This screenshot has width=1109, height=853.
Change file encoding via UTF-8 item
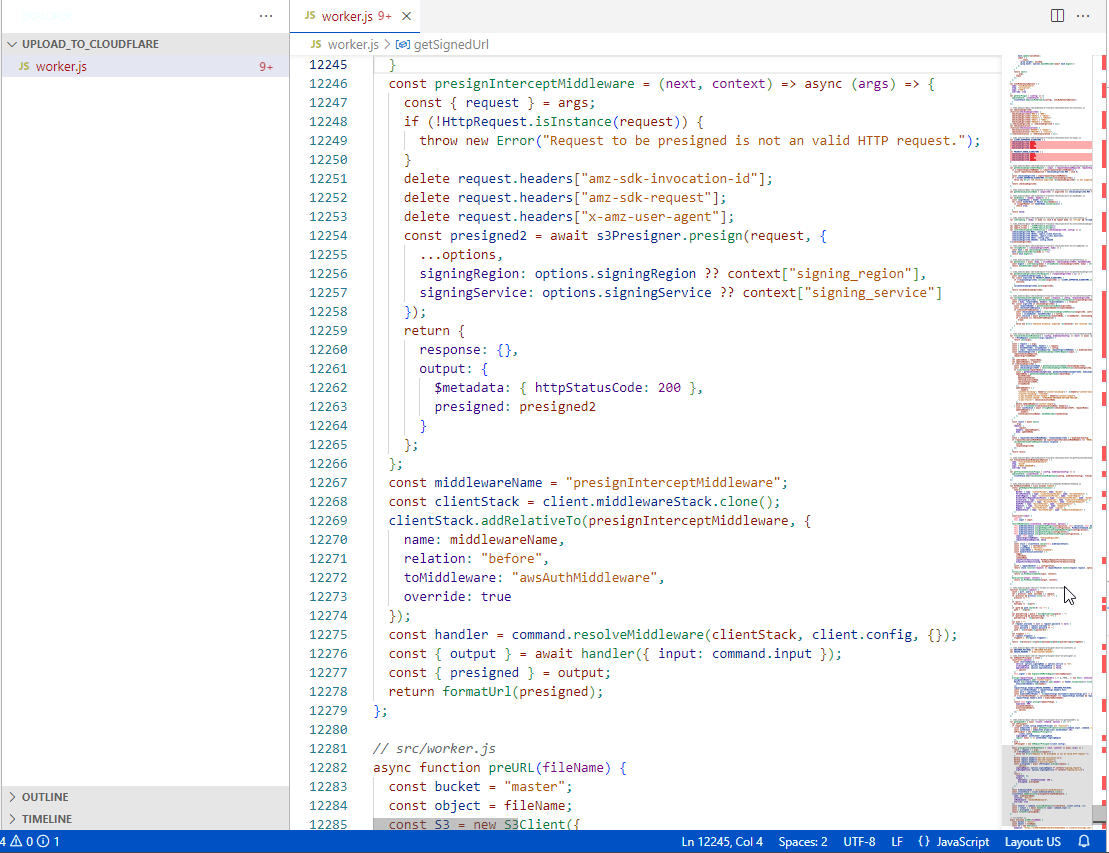859,841
